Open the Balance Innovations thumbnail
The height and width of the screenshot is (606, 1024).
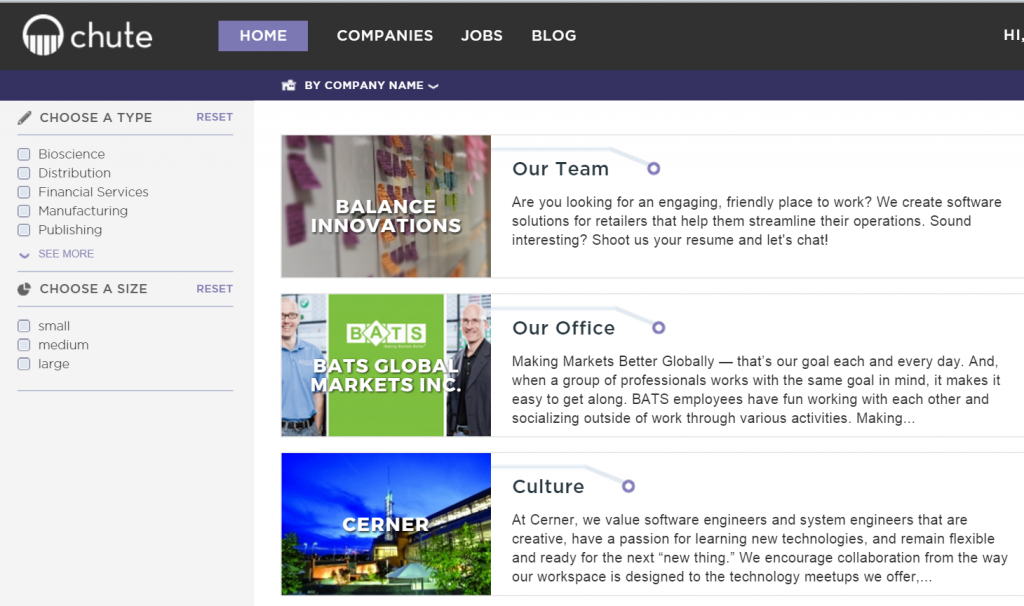[x=386, y=206]
